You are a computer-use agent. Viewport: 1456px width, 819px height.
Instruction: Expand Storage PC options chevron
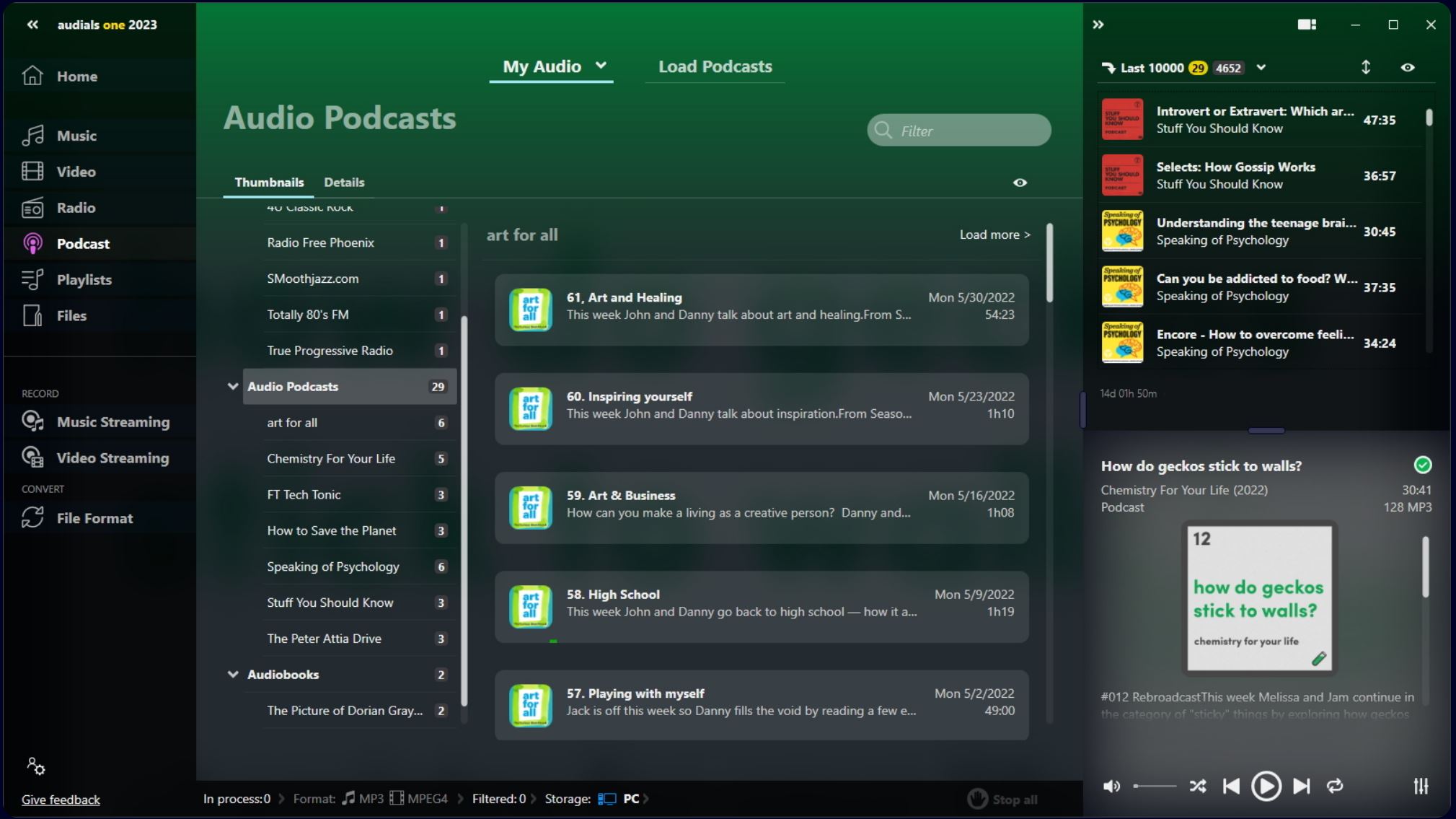pos(646,799)
